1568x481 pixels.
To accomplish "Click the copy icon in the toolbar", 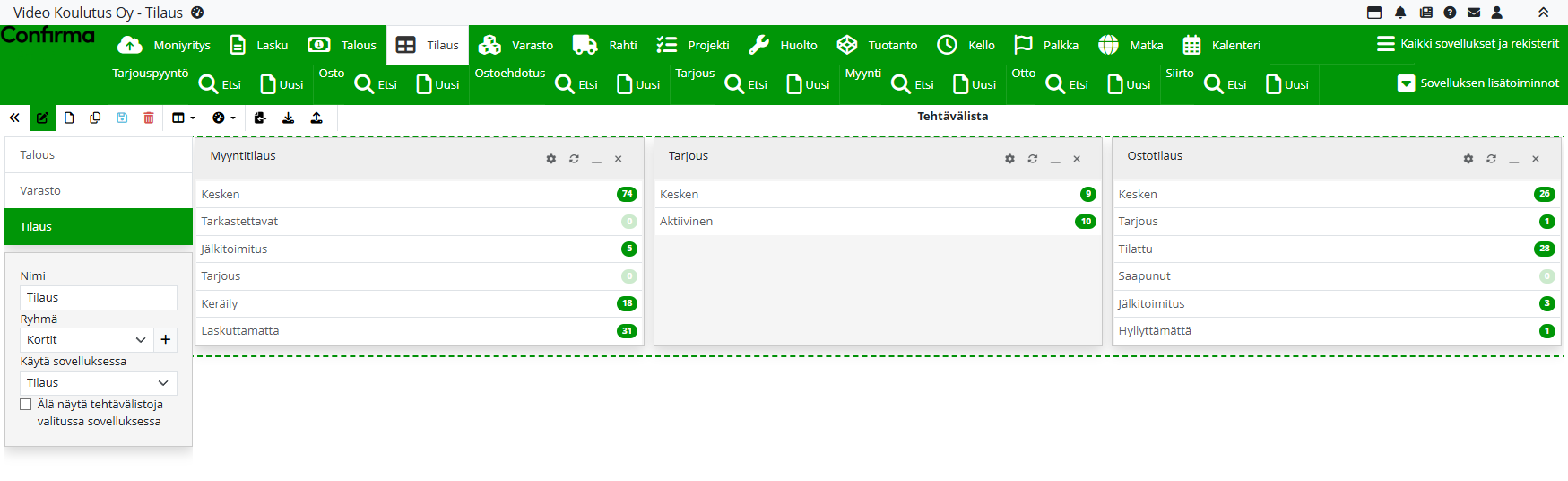I will [x=95, y=118].
